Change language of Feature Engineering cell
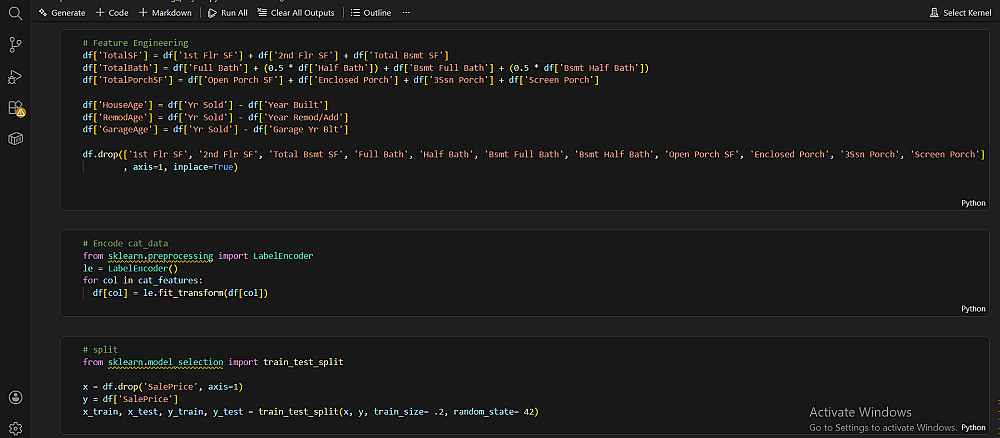Image resolution: width=1000 pixels, height=438 pixels. [973, 202]
